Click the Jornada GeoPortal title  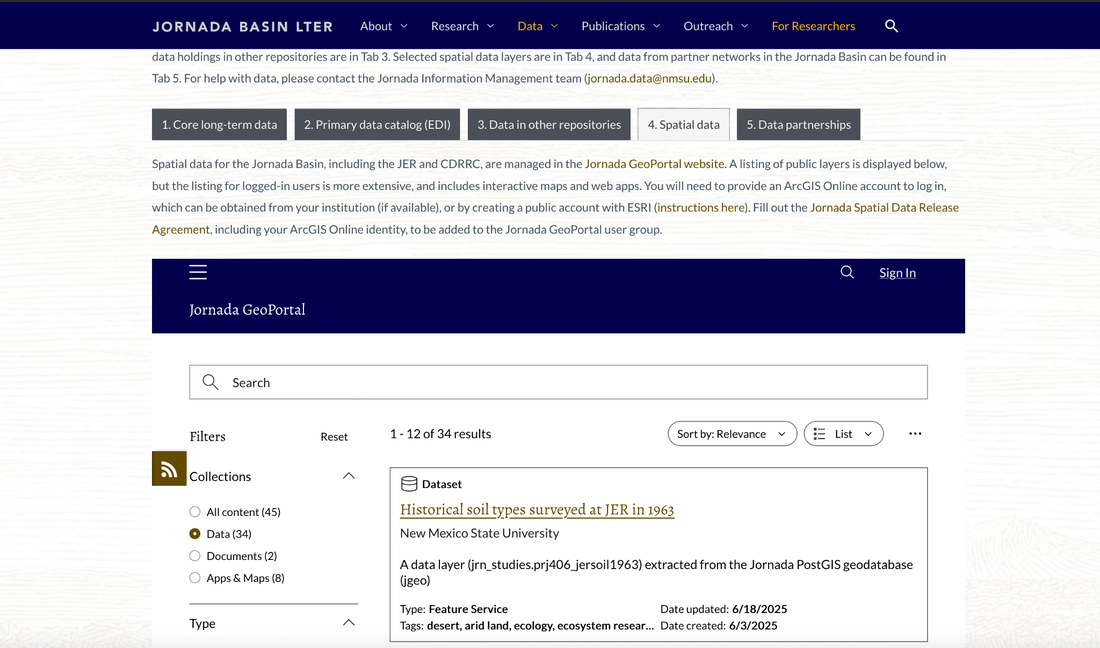(x=247, y=309)
